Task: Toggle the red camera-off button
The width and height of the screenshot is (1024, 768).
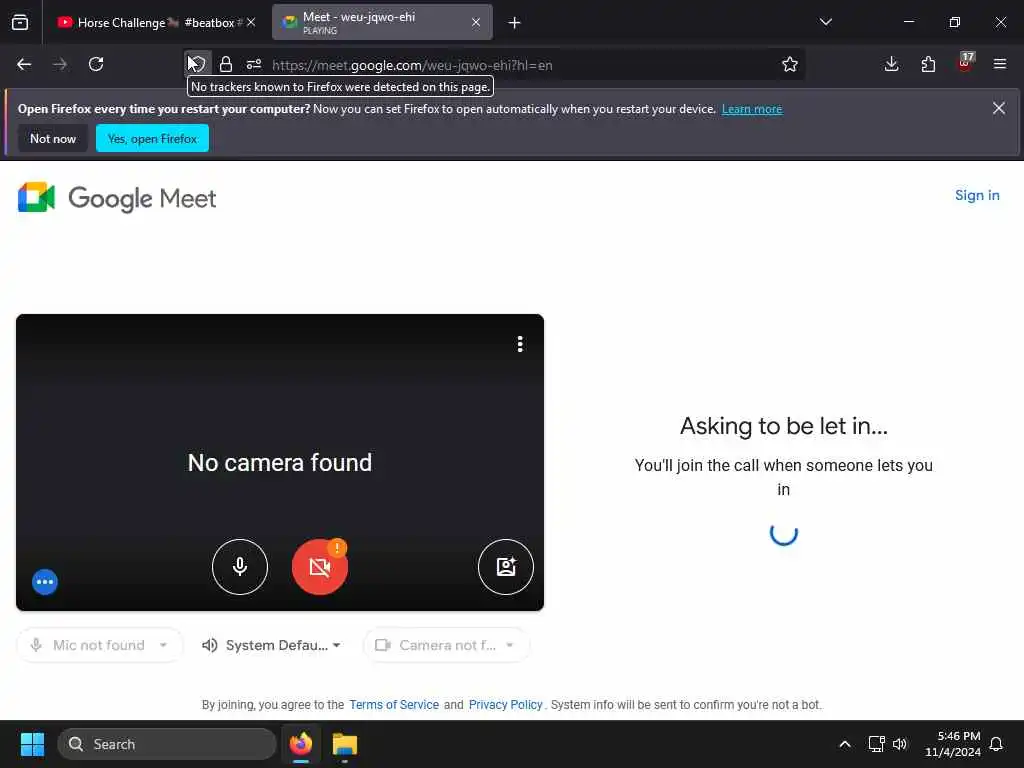Action: pos(319,566)
